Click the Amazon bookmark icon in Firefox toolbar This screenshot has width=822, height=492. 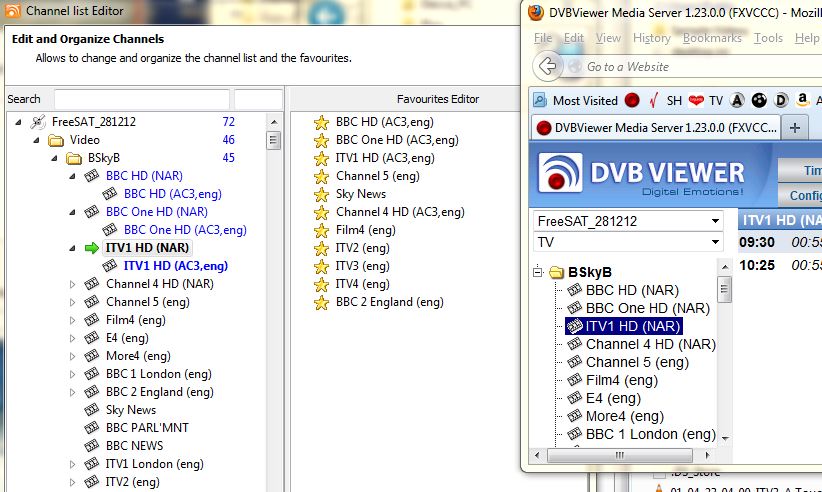802,100
